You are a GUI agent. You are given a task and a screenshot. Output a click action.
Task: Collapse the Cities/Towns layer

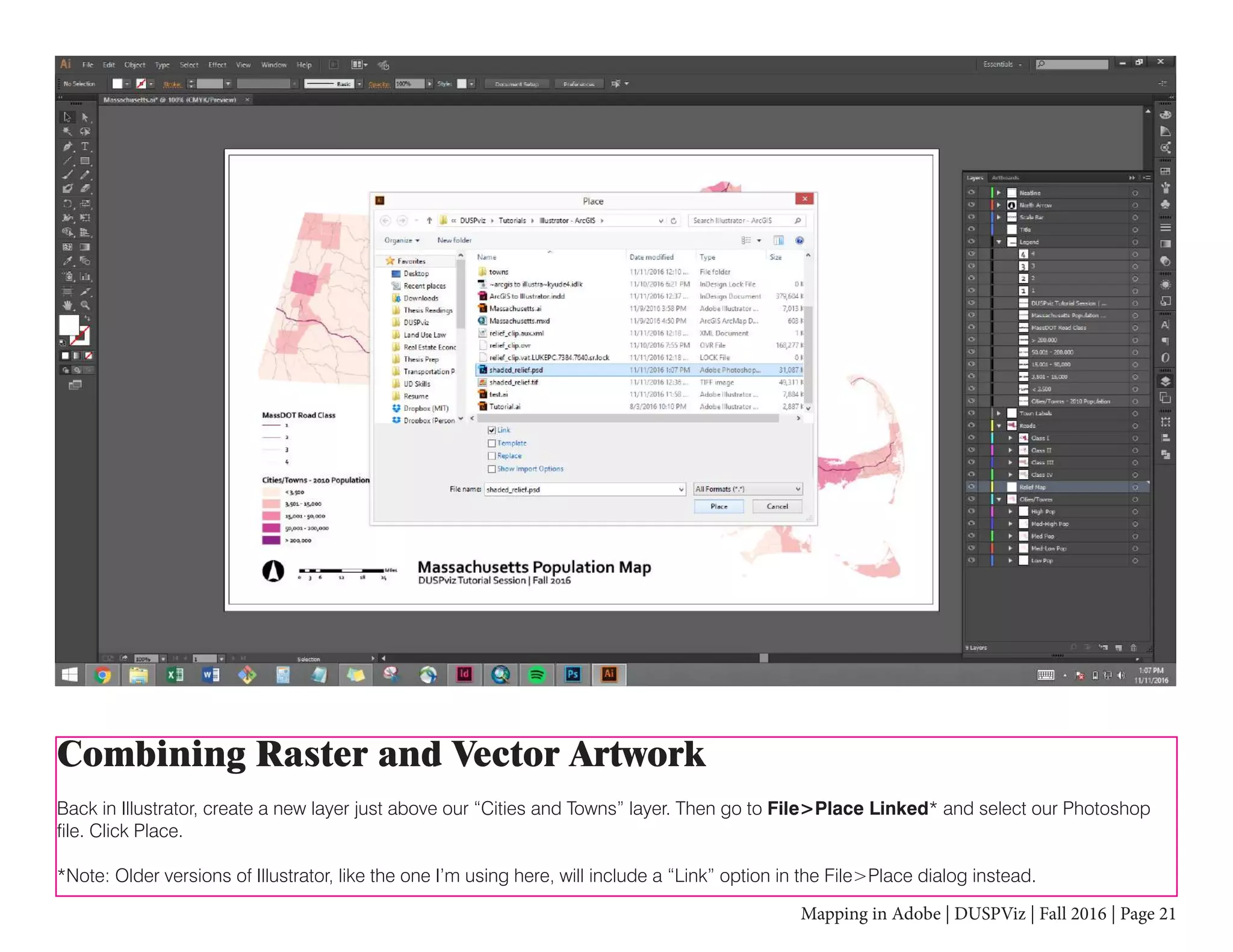pyautogui.click(x=999, y=499)
